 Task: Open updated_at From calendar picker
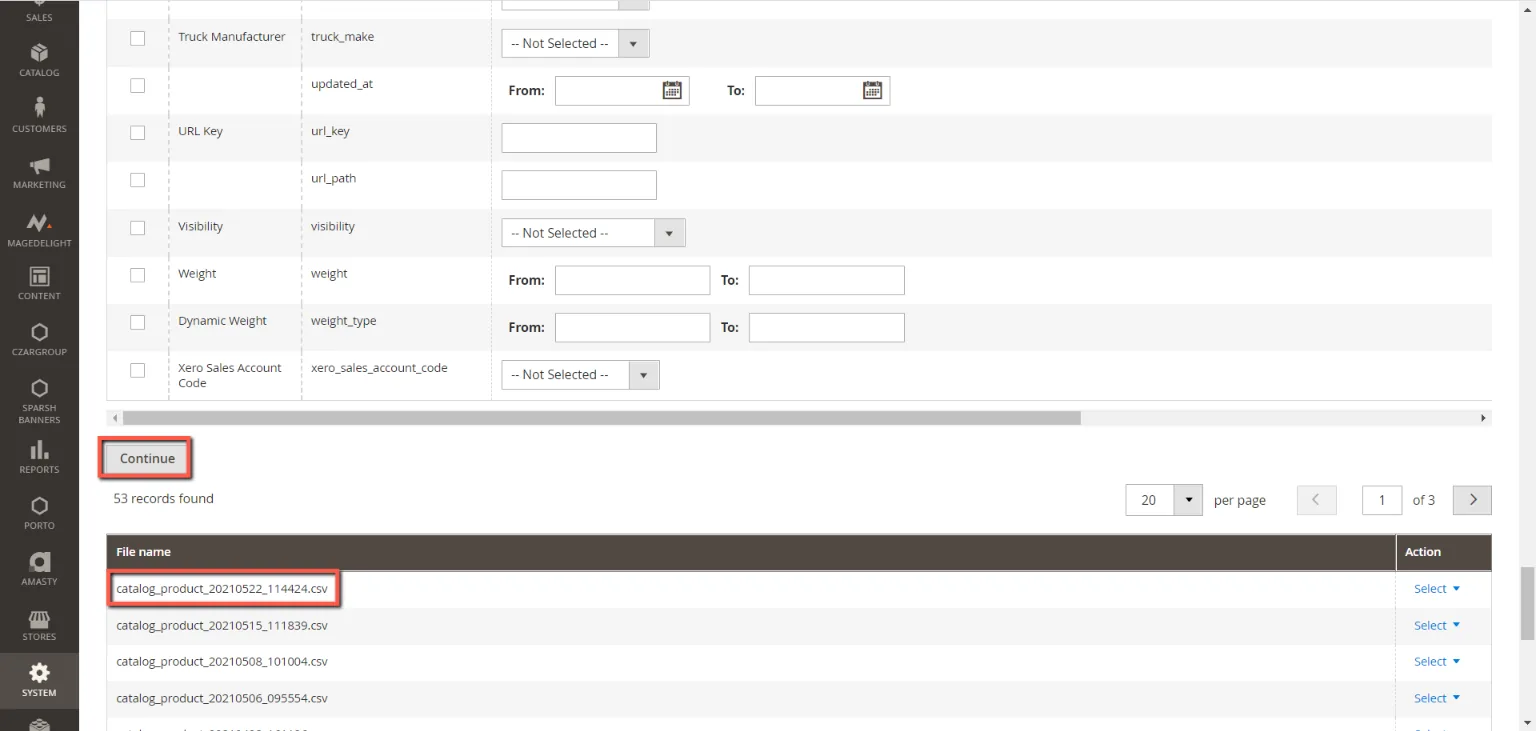[x=672, y=90]
